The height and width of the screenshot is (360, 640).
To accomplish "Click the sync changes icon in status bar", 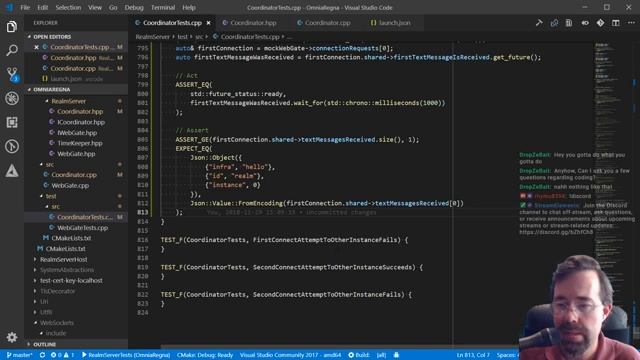I will (42, 355).
